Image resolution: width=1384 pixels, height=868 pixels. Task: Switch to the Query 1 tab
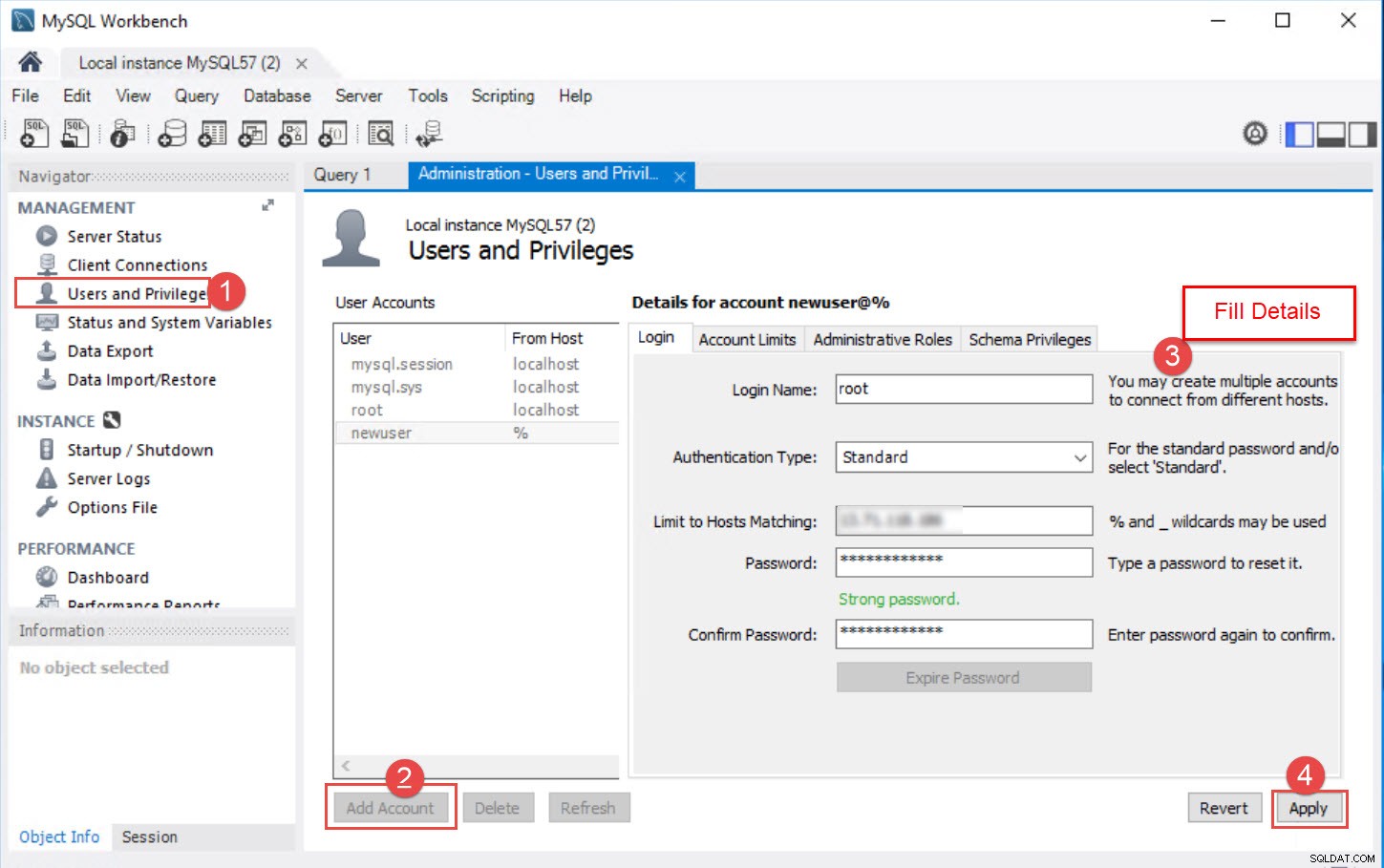[342, 175]
